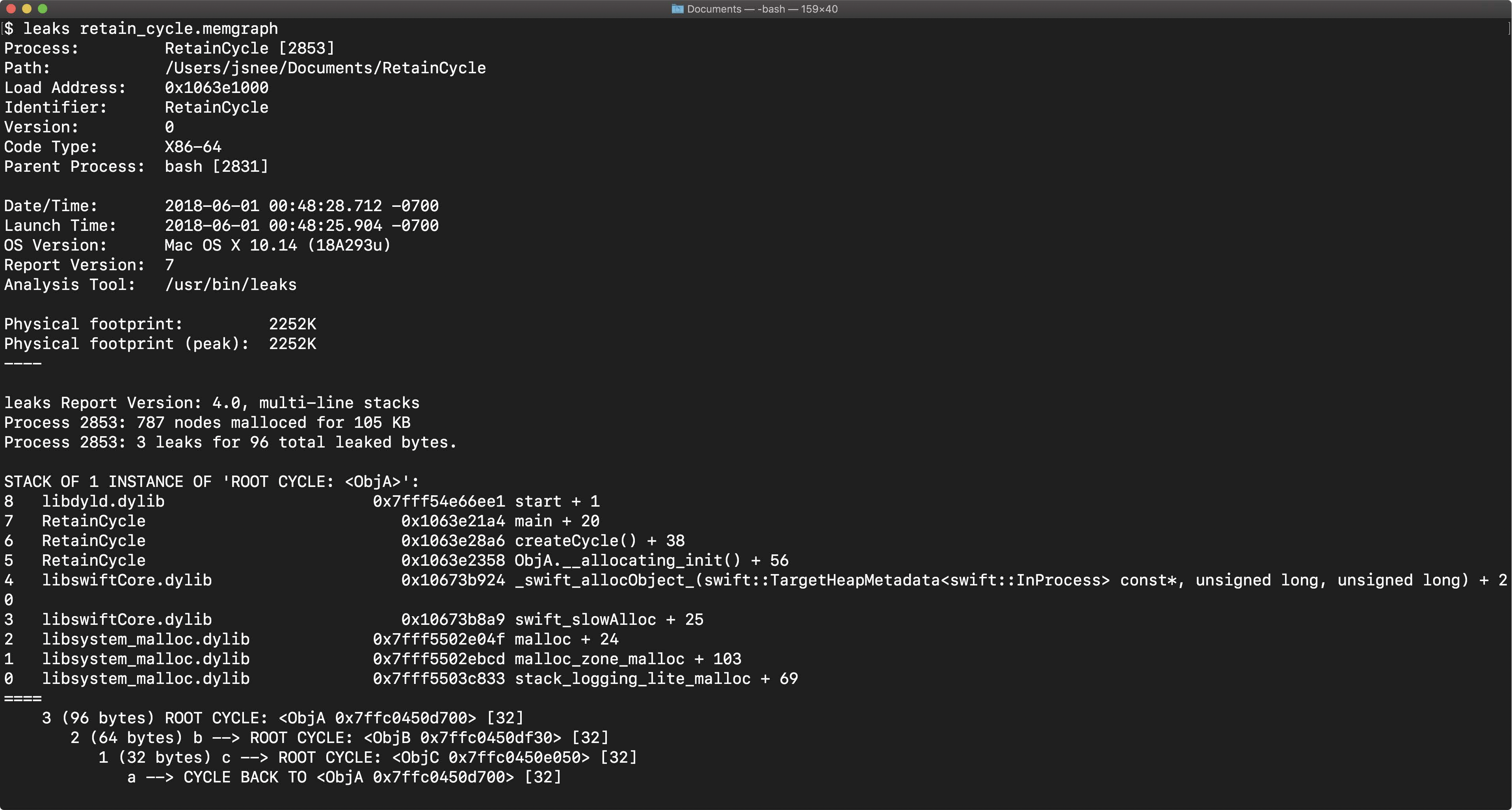Click the line 'a --> CYCLE BACK TO <ObjA 0x7ffc0450d700>'
Image resolution: width=1512 pixels, height=810 pixels.
[x=344, y=777]
